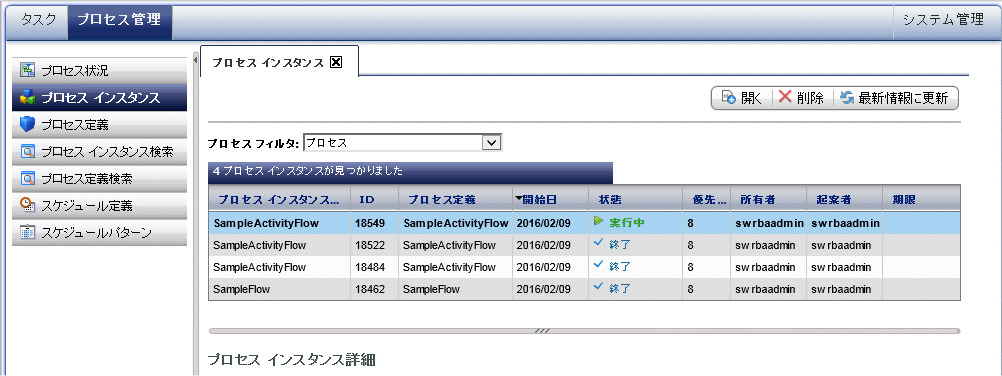Image resolution: width=1002 pixels, height=376 pixels.
Task: Open スケジュールパターン in the sidebar
Action: (x=100, y=232)
